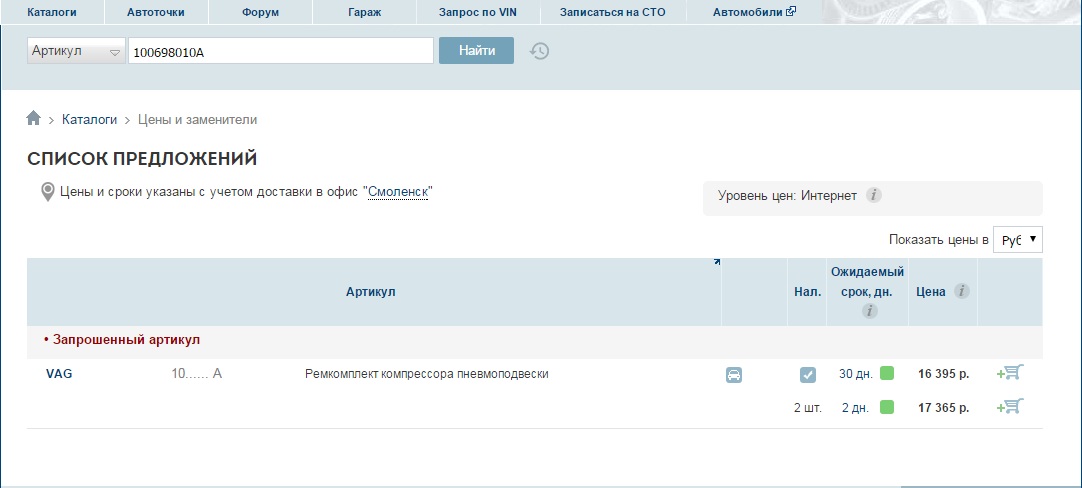Focus the article search field with 100698010A
Screen dimensions: 1082x488
[280, 51]
